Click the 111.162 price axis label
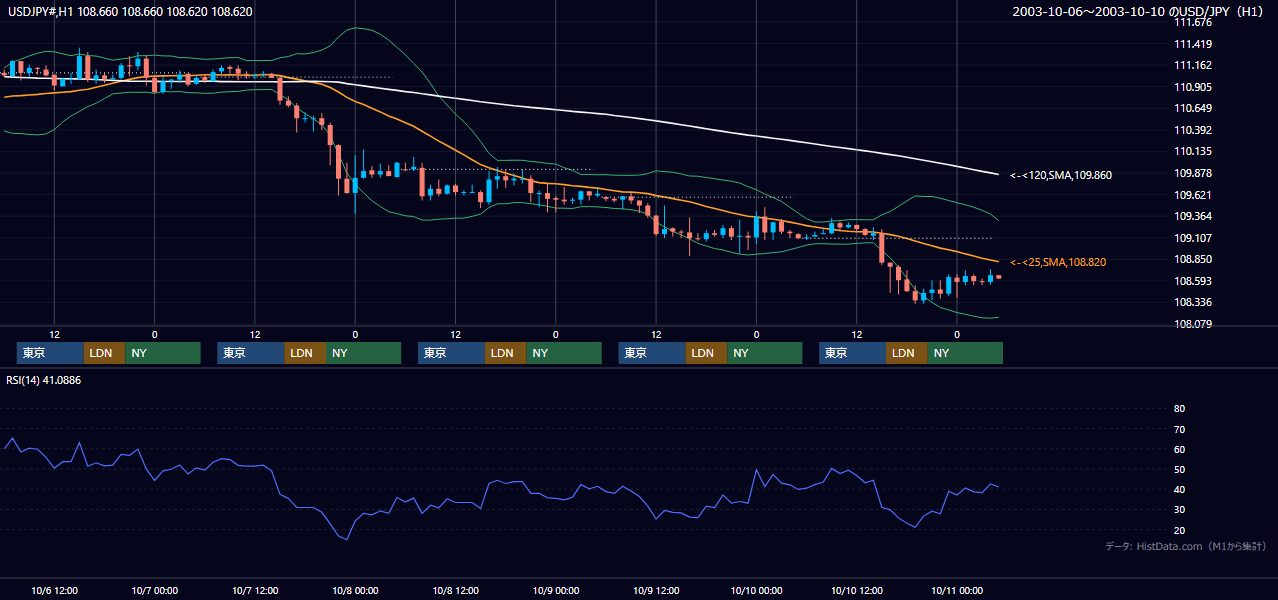This screenshot has width=1278, height=600. coord(1192,65)
